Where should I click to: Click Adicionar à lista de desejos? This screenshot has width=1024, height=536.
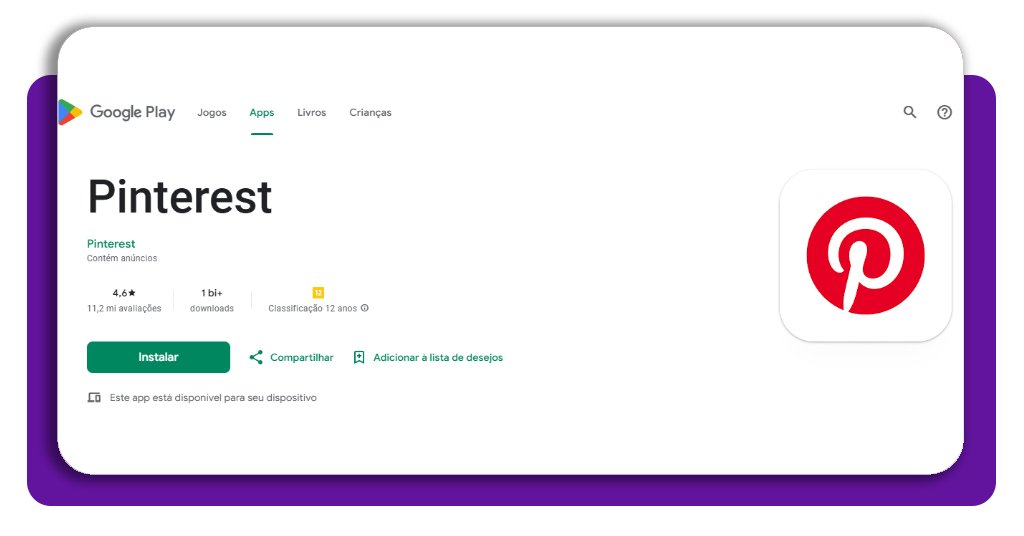pyautogui.click(x=428, y=357)
